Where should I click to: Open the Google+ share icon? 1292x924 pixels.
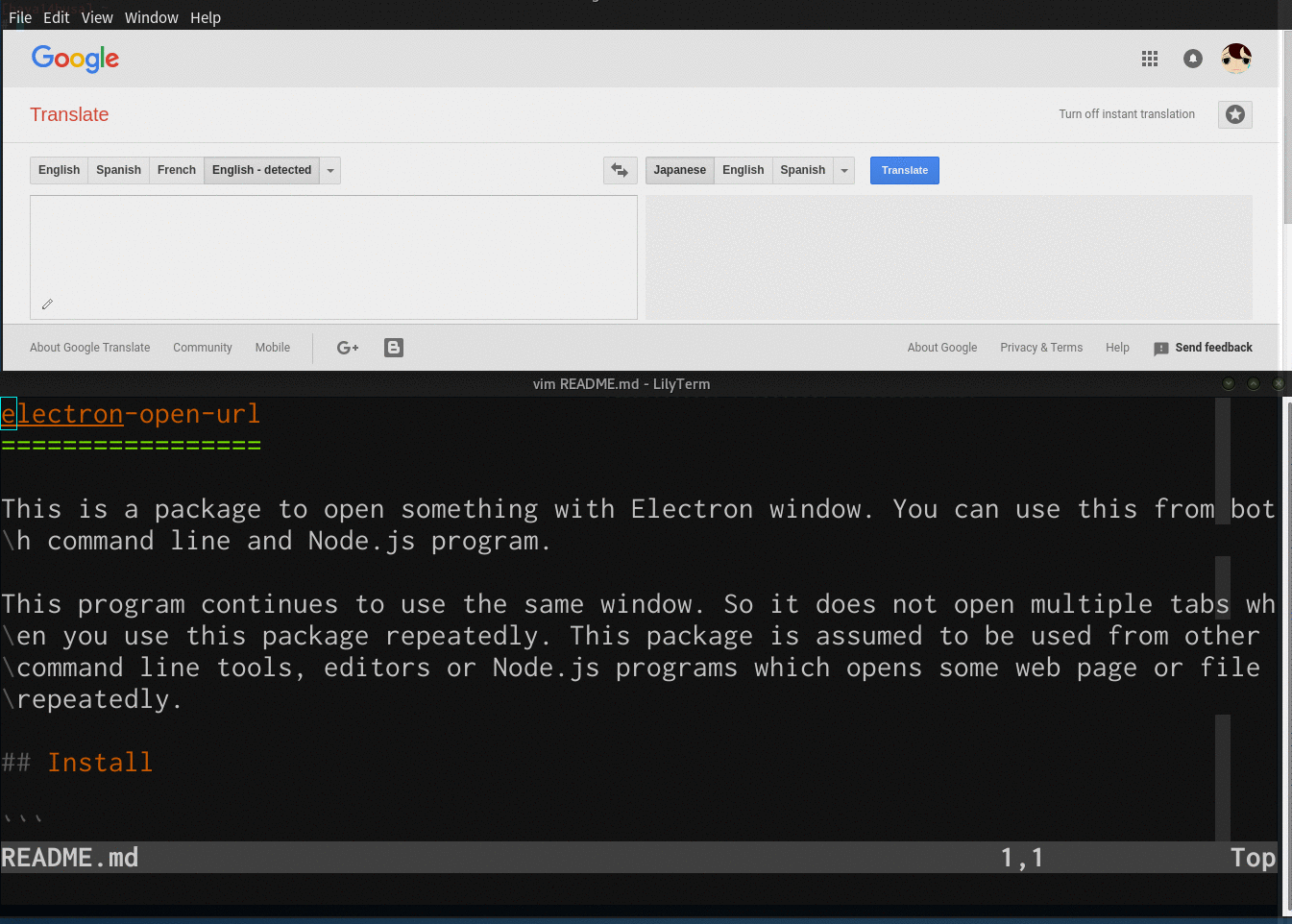coord(348,348)
